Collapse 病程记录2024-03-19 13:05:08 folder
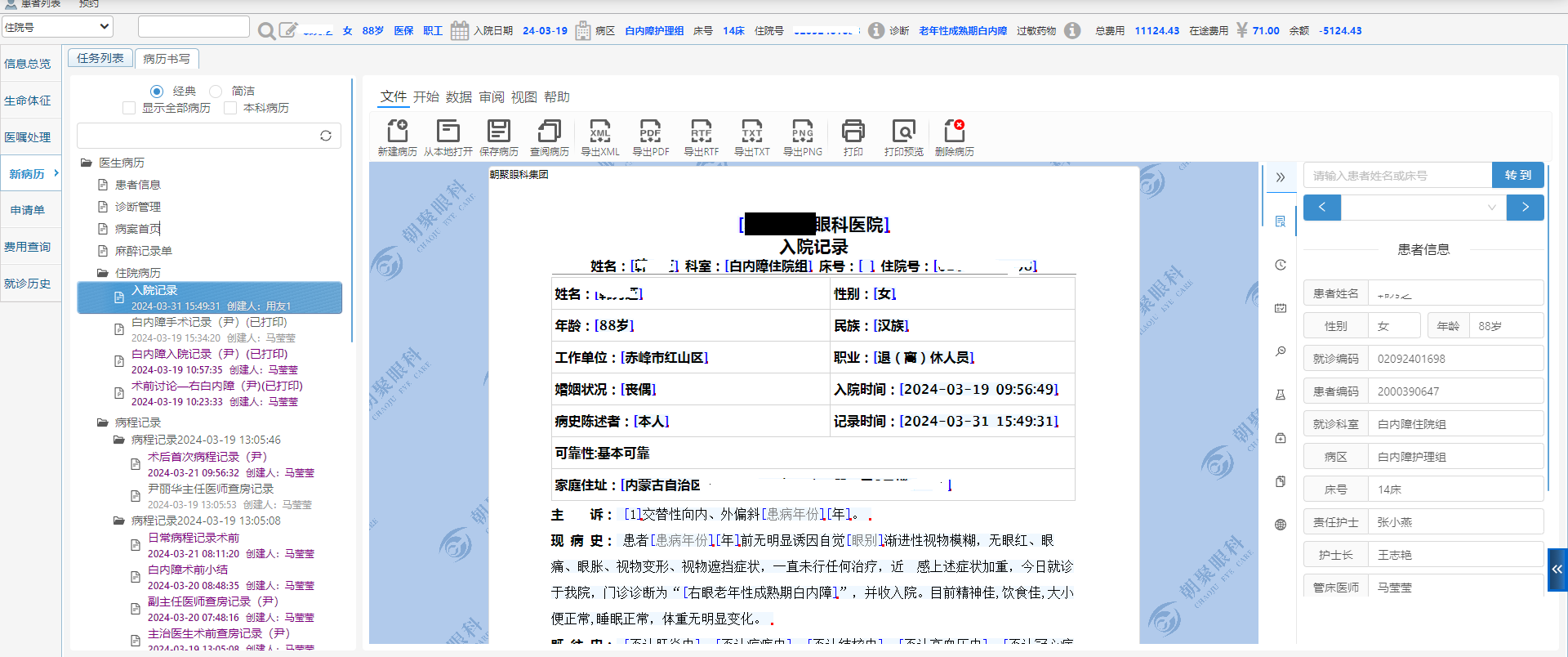 click(118, 521)
